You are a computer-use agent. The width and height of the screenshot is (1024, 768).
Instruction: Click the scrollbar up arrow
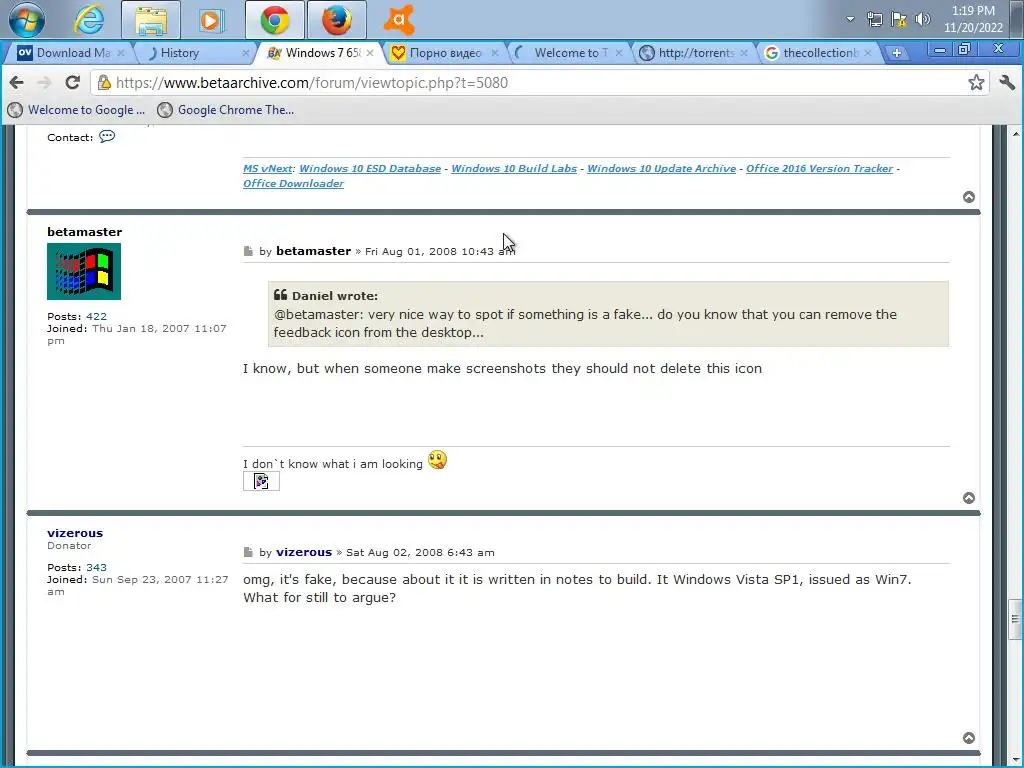(x=1016, y=133)
